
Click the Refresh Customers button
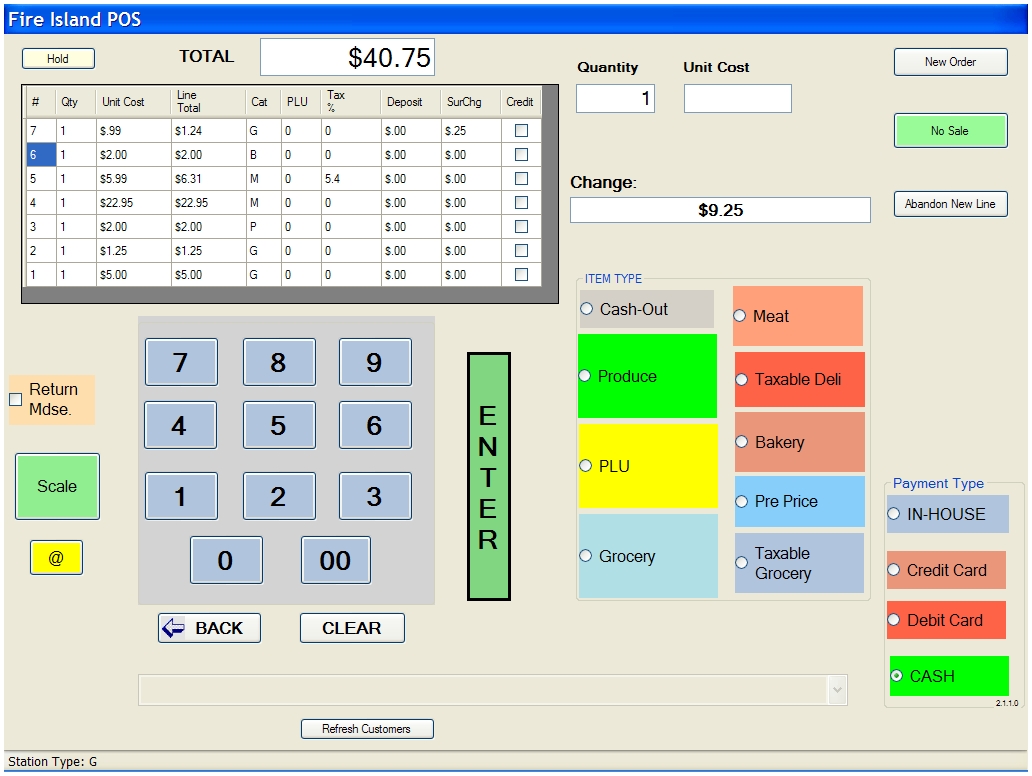(x=367, y=729)
